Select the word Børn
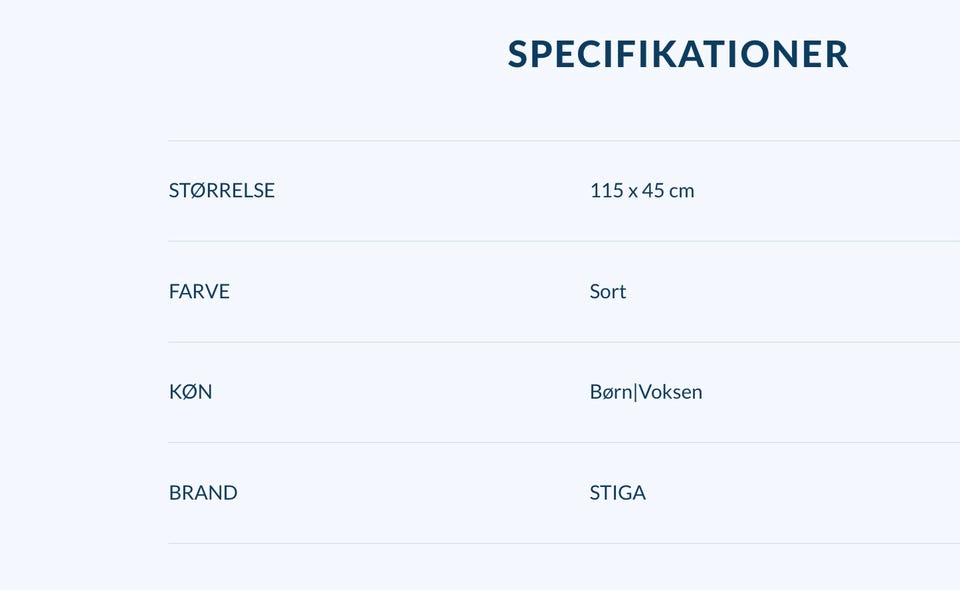The image size is (960, 590). [610, 392]
